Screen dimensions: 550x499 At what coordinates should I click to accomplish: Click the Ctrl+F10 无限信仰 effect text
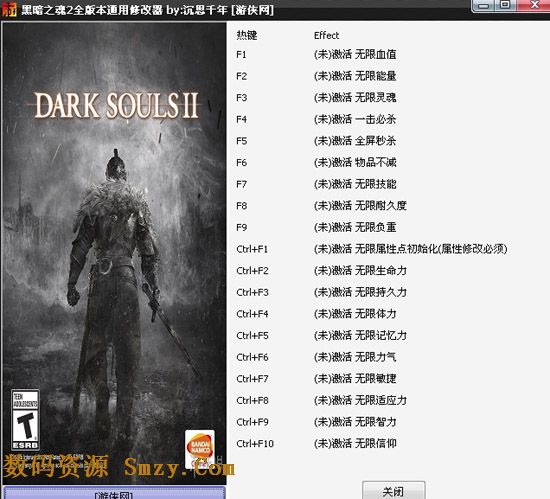(355, 443)
